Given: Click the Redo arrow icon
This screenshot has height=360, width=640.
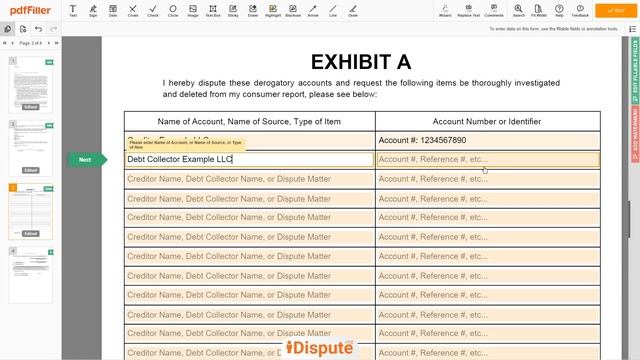Looking at the screenshot, I should [53, 29].
